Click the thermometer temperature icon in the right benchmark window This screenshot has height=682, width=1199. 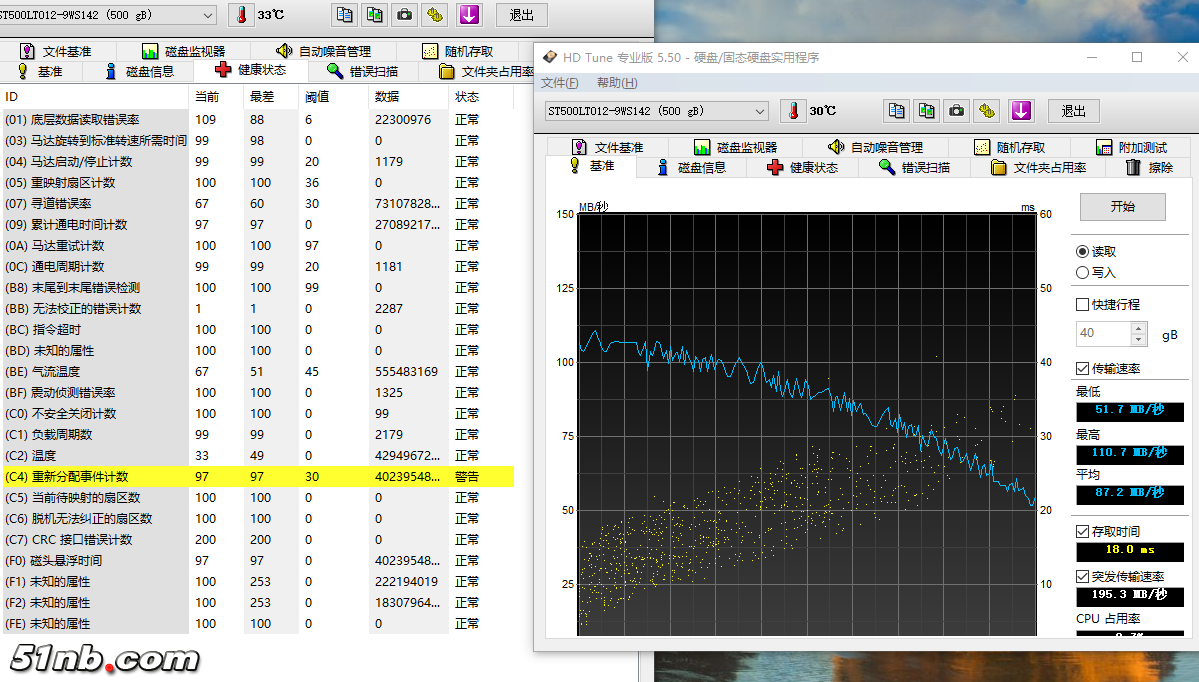(x=793, y=111)
